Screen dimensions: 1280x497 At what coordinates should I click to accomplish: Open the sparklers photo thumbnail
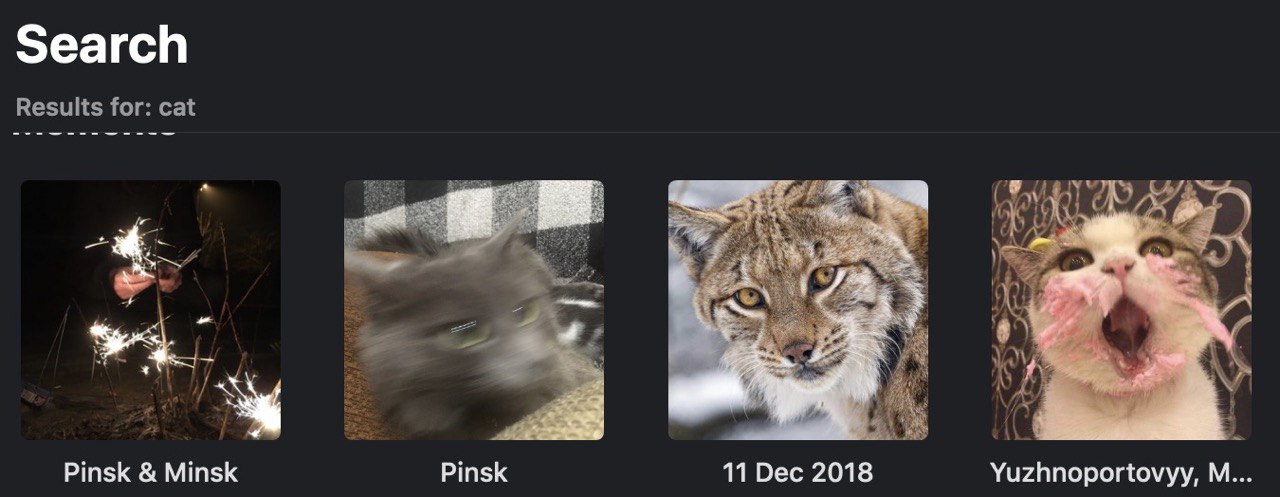tap(151, 310)
